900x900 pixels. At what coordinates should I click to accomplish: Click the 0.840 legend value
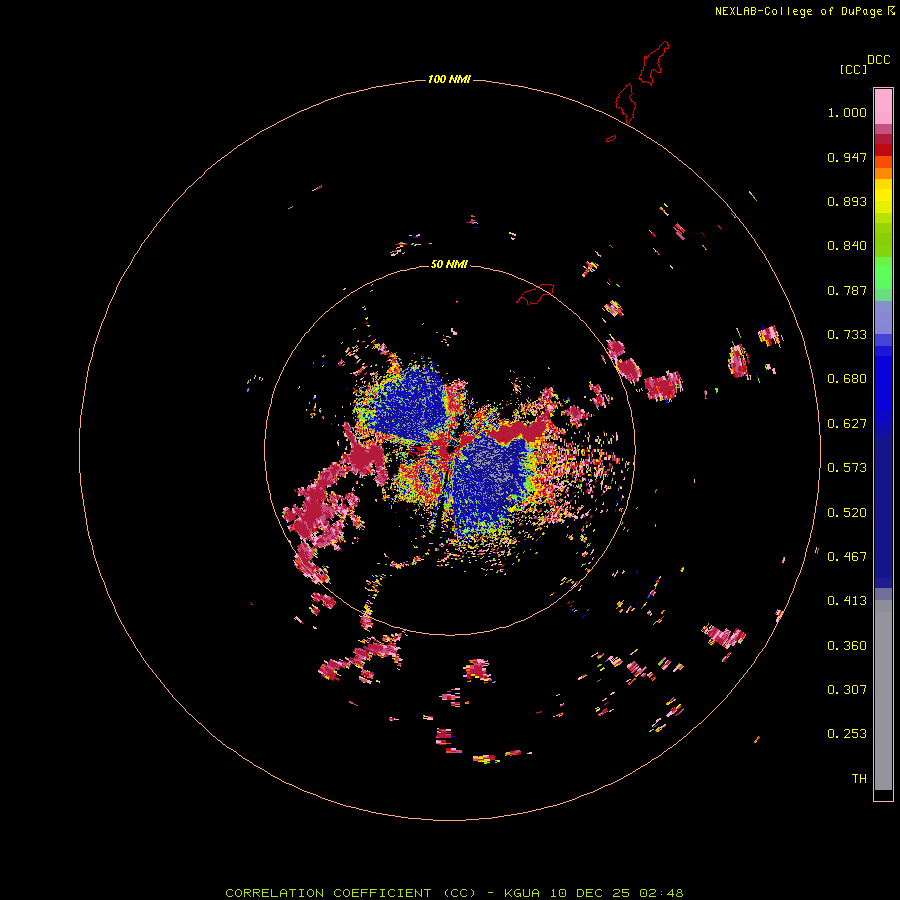point(847,246)
